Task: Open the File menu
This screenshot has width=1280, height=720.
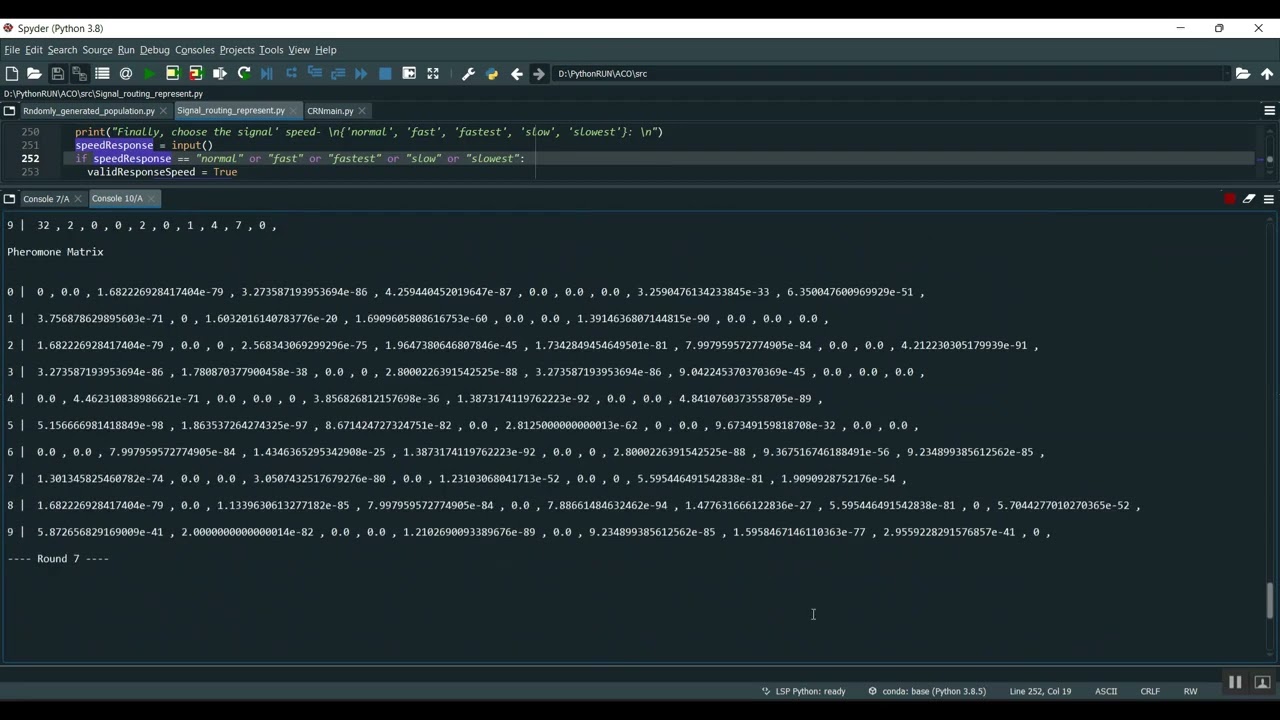Action: tap(12, 50)
